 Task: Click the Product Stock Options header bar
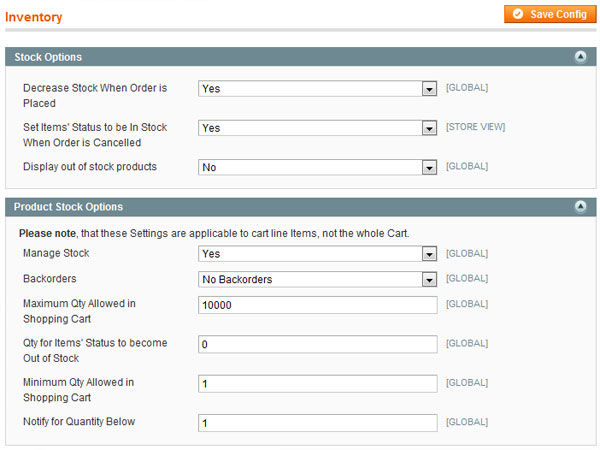pyautogui.click(x=300, y=207)
